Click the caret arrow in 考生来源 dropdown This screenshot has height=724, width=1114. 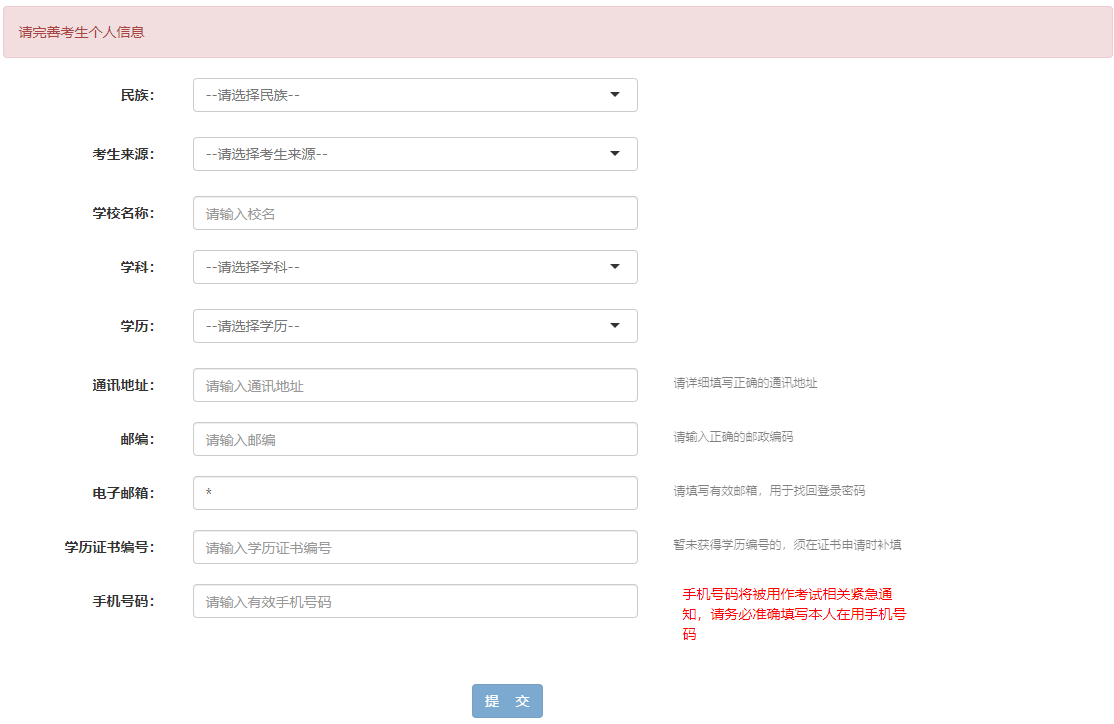[614, 154]
